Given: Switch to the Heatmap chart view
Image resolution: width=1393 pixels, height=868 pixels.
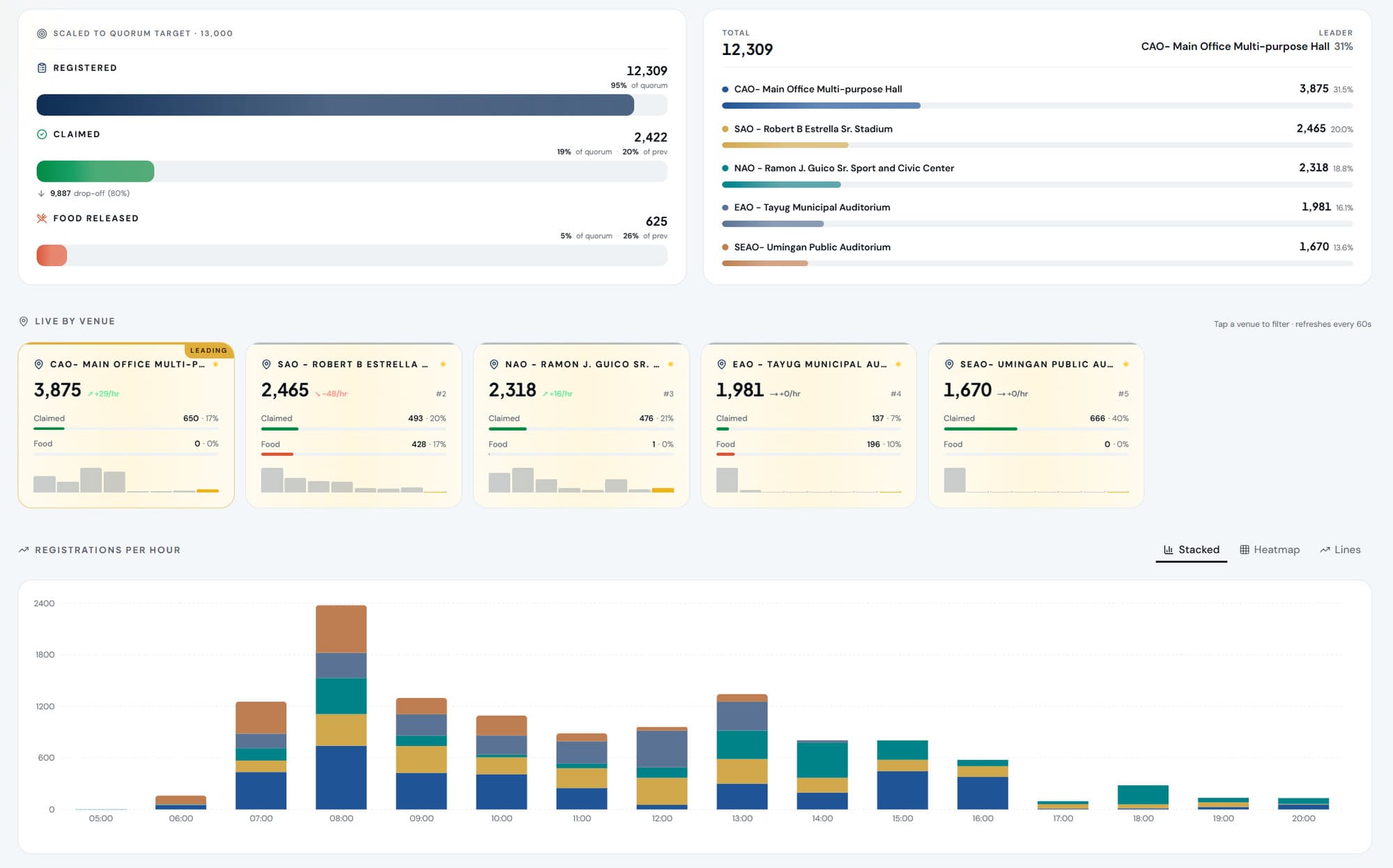Looking at the screenshot, I should coord(1270,550).
